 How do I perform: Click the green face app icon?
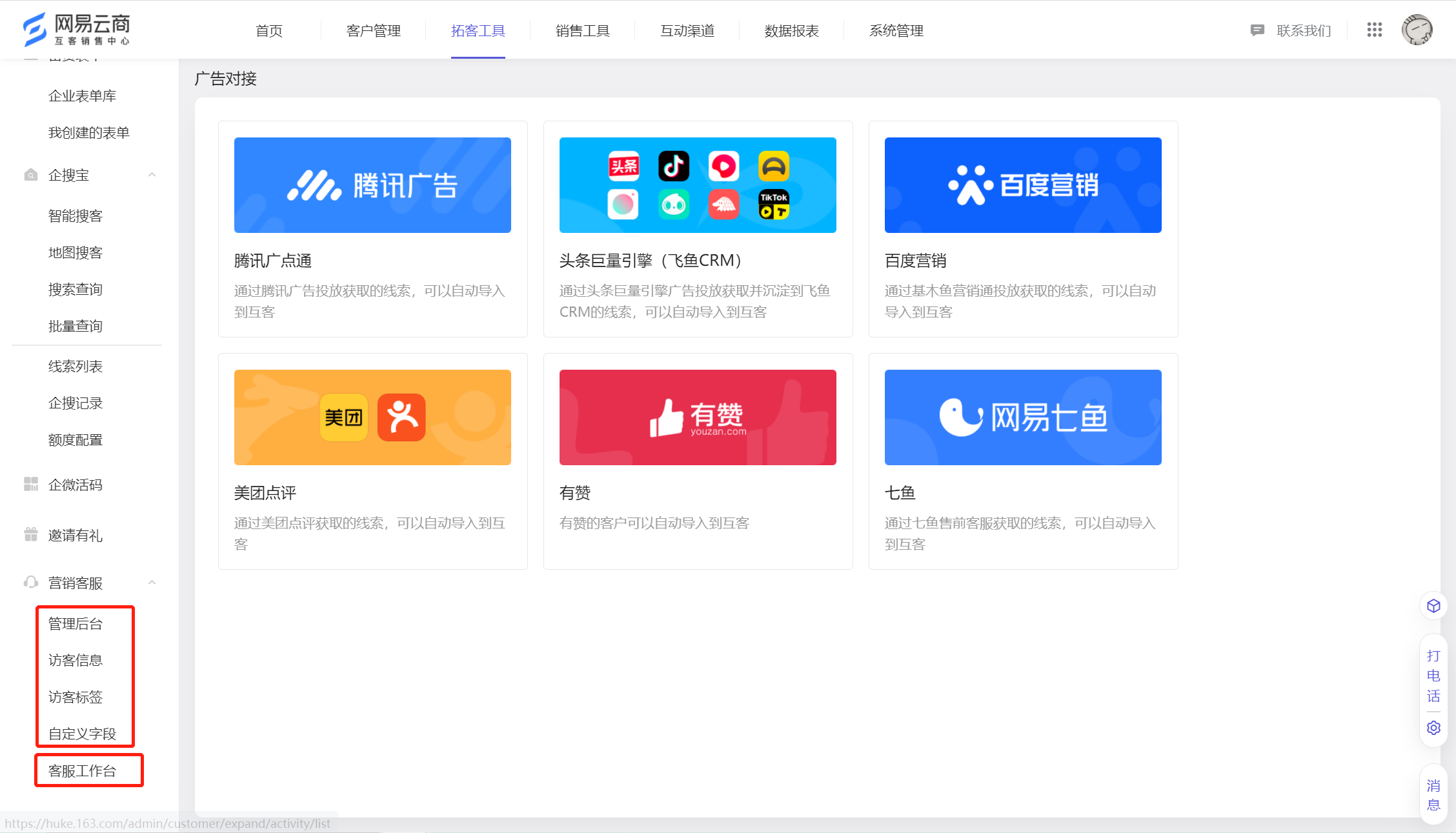click(x=673, y=205)
